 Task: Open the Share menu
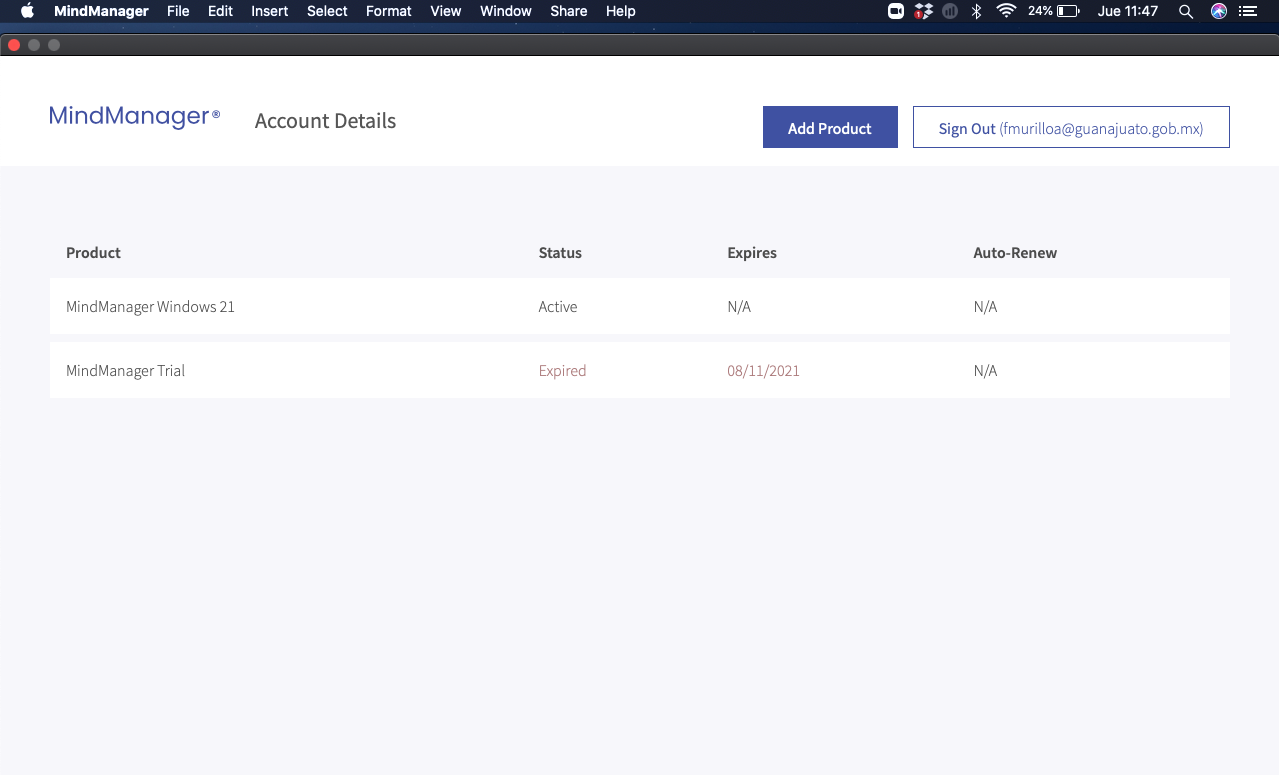click(568, 11)
